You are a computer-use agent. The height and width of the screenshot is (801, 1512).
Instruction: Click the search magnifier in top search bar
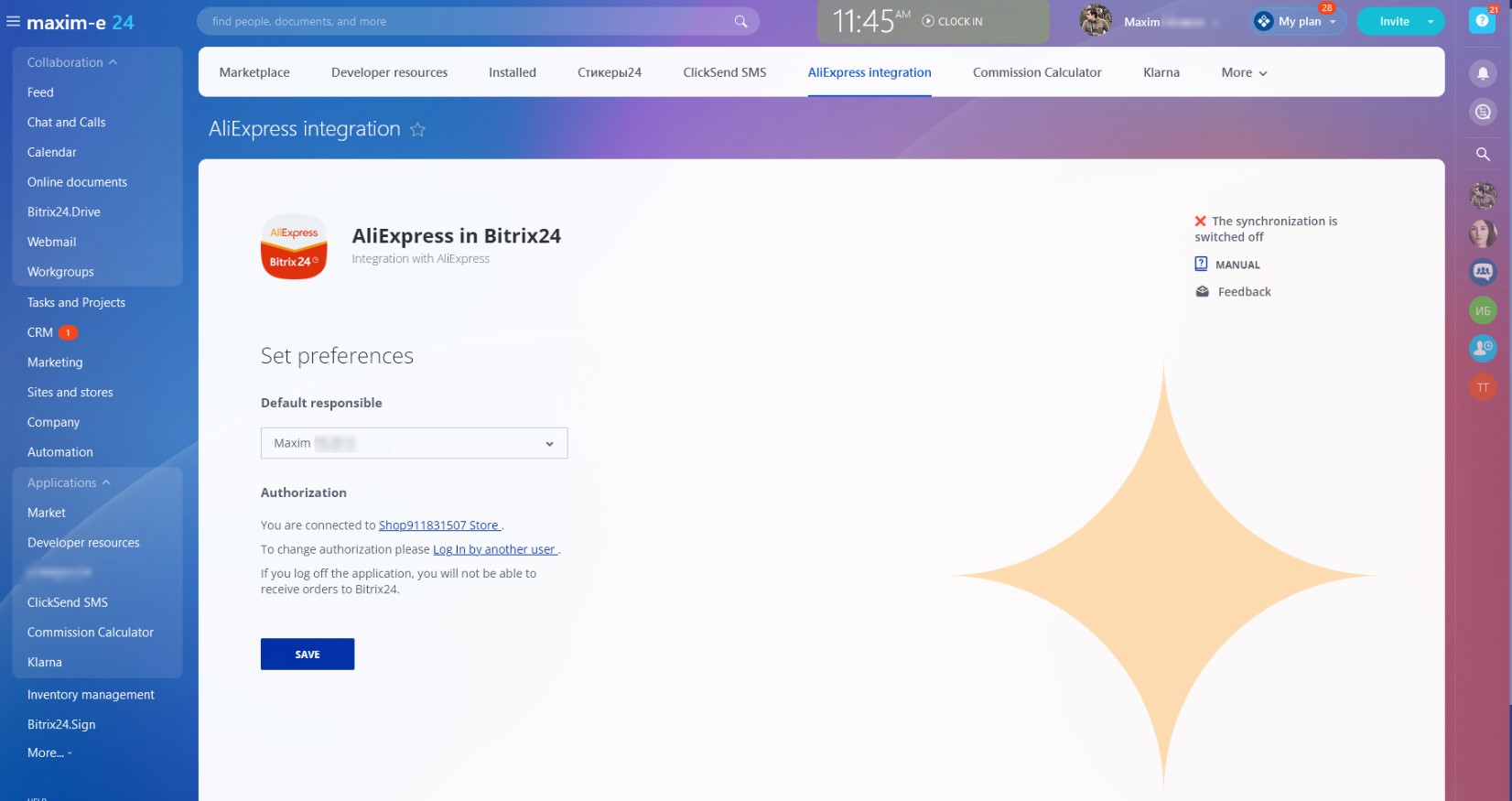(740, 21)
